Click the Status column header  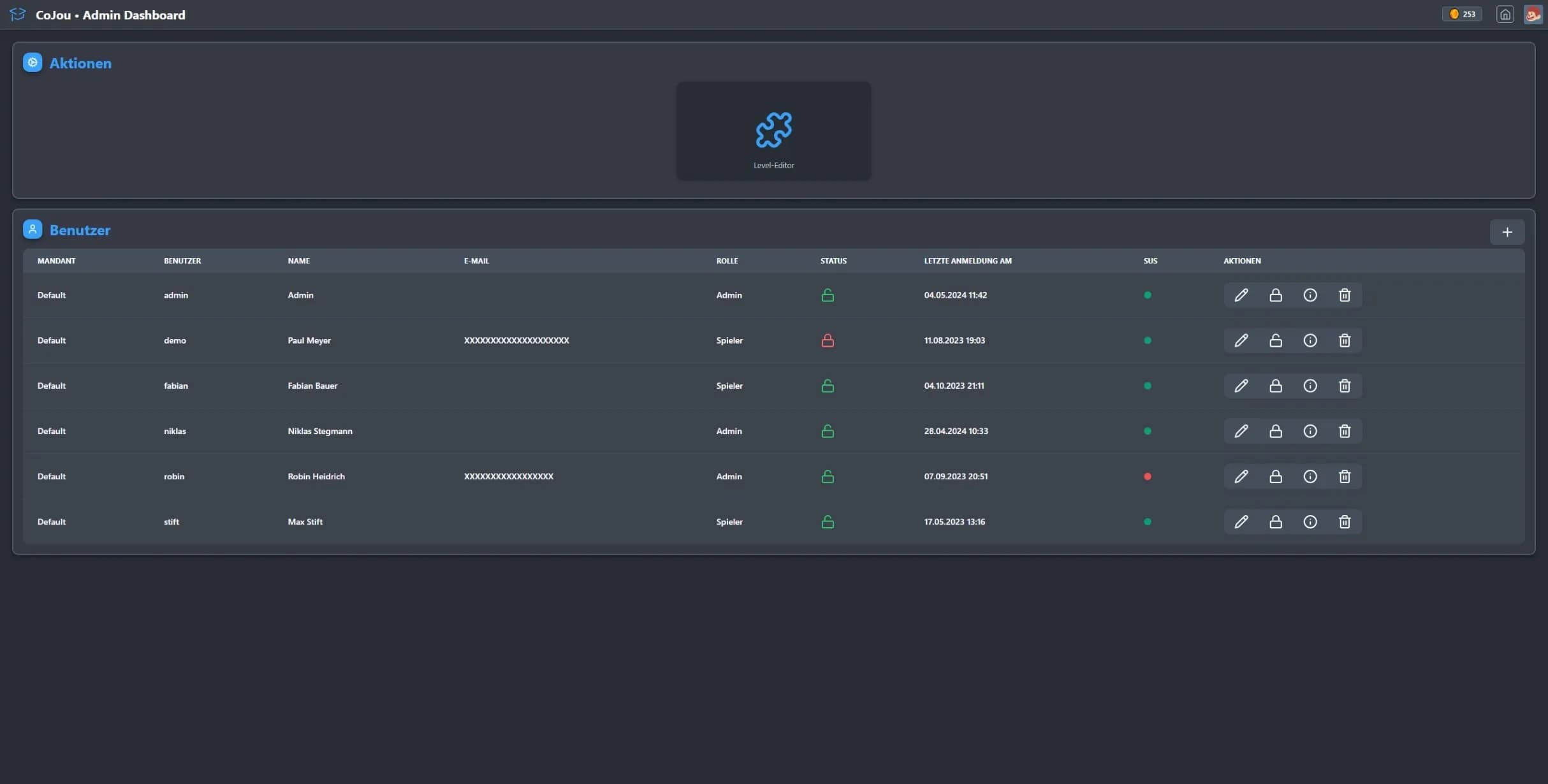(x=833, y=261)
